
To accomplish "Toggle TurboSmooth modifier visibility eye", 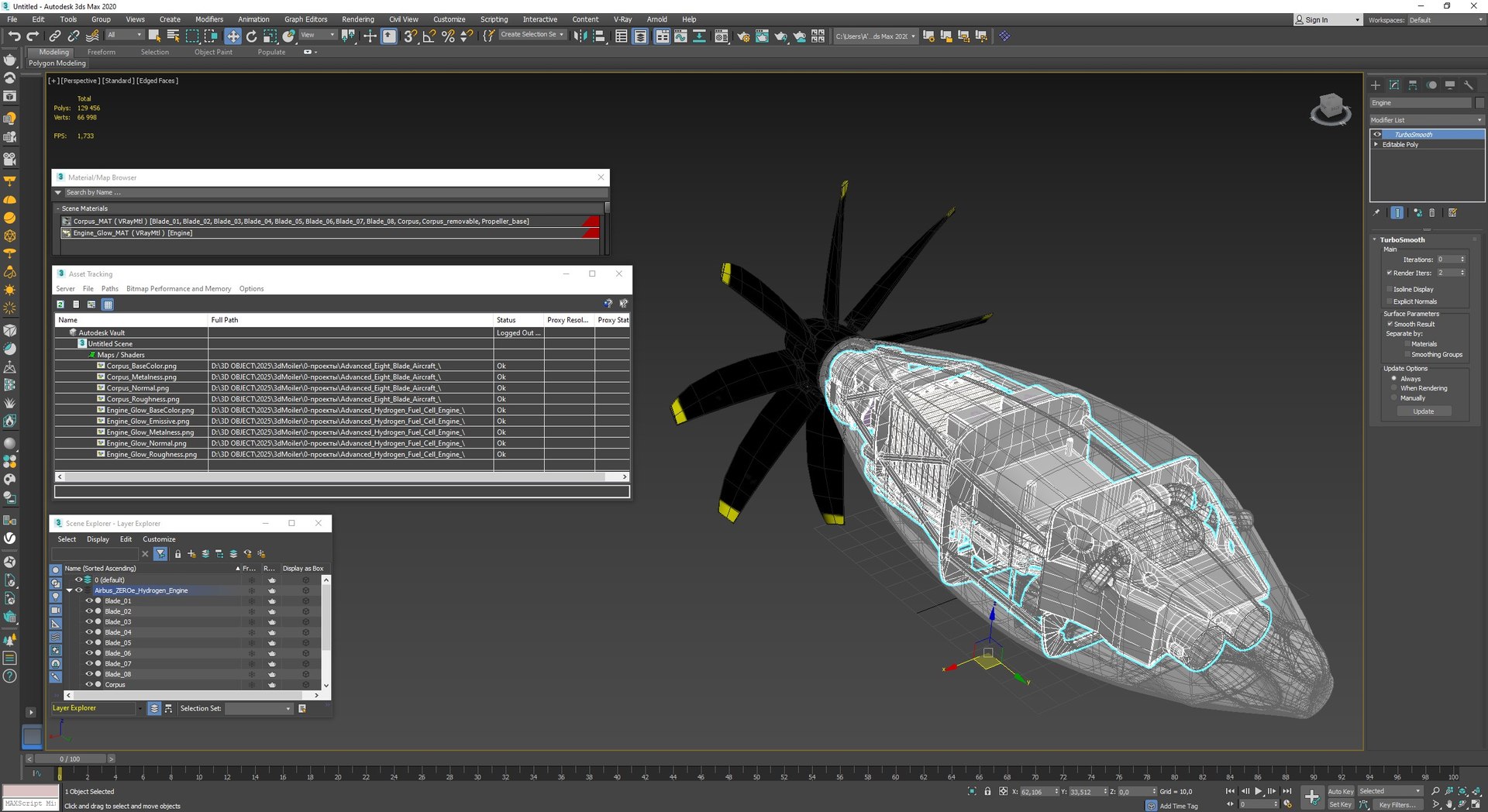I will pyautogui.click(x=1378, y=135).
